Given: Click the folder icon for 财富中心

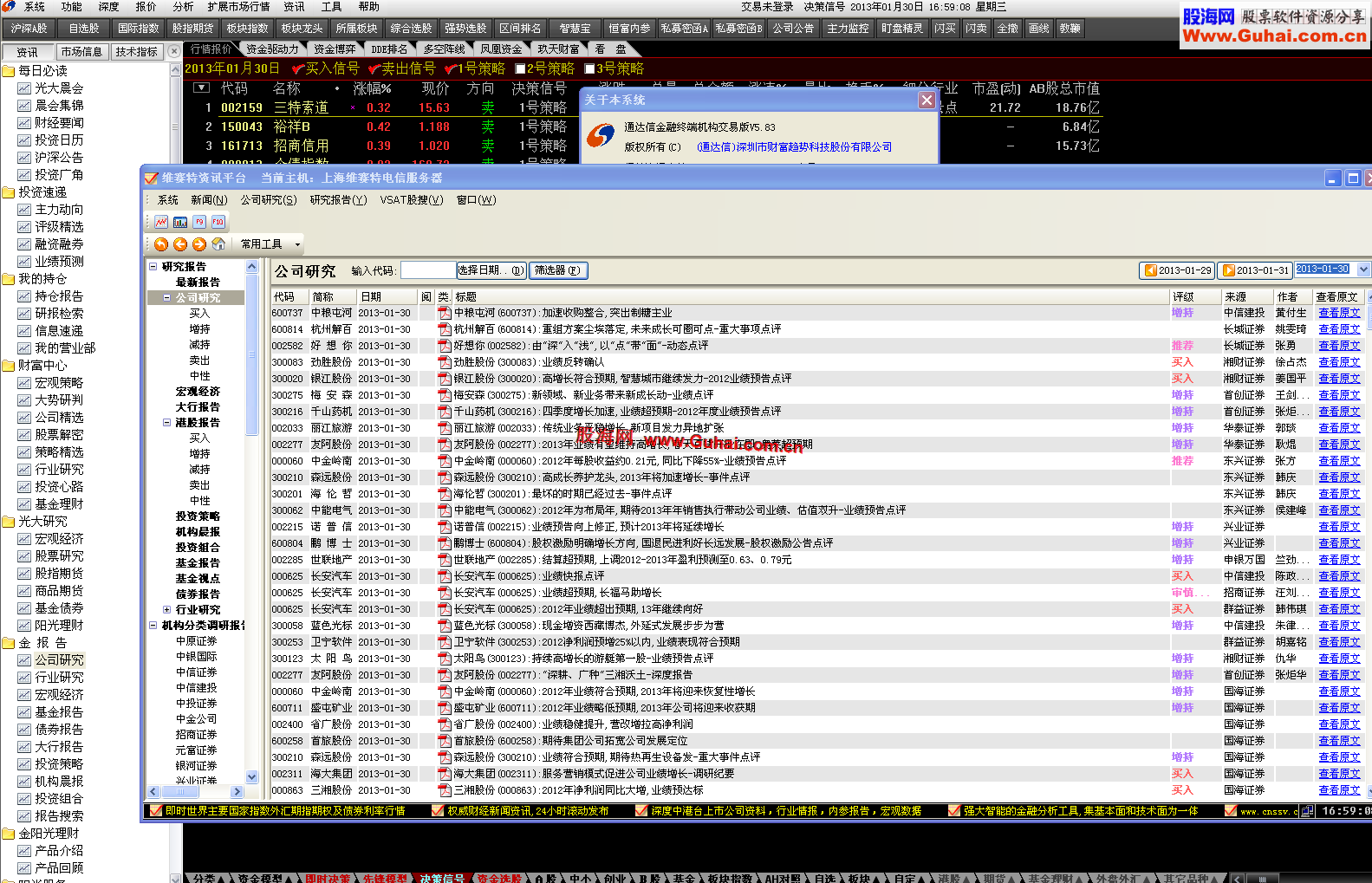Looking at the screenshot, I should (x=9, y=366).
